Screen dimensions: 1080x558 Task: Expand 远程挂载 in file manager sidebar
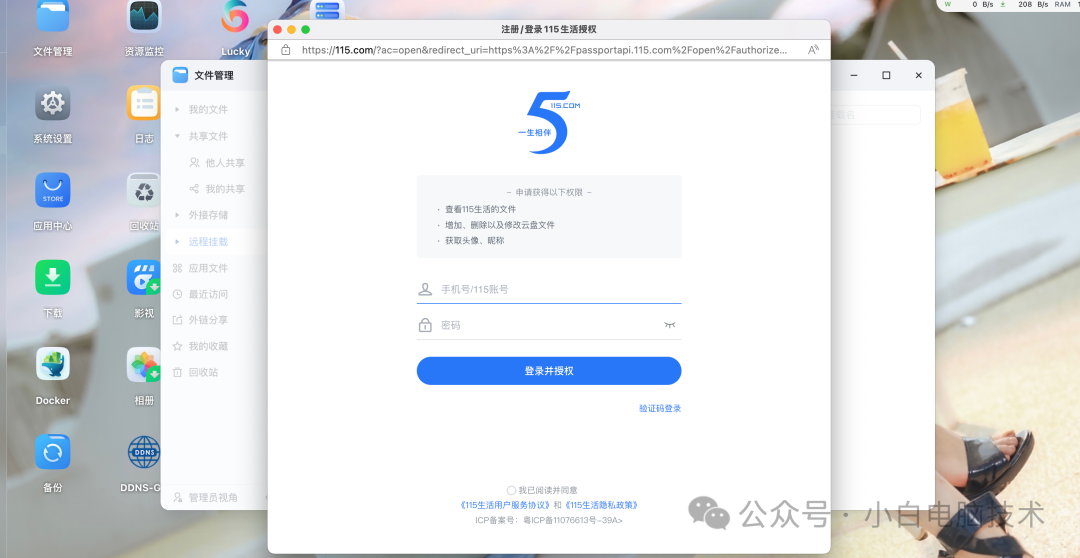[x=177, y=242]
